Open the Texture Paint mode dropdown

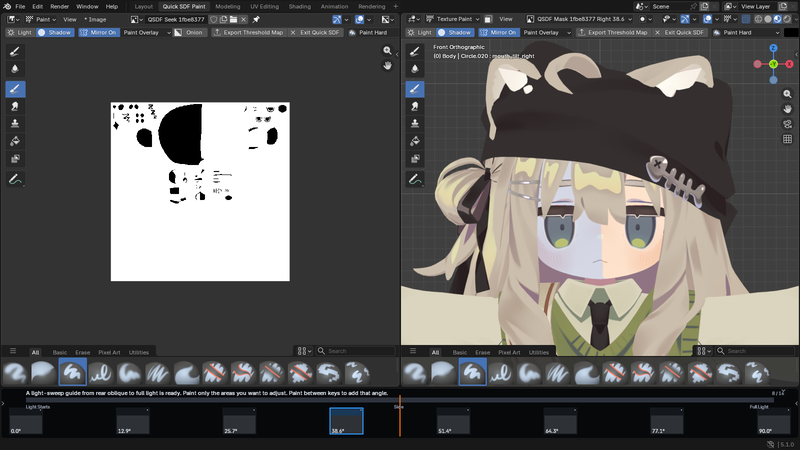coord(453,19)
